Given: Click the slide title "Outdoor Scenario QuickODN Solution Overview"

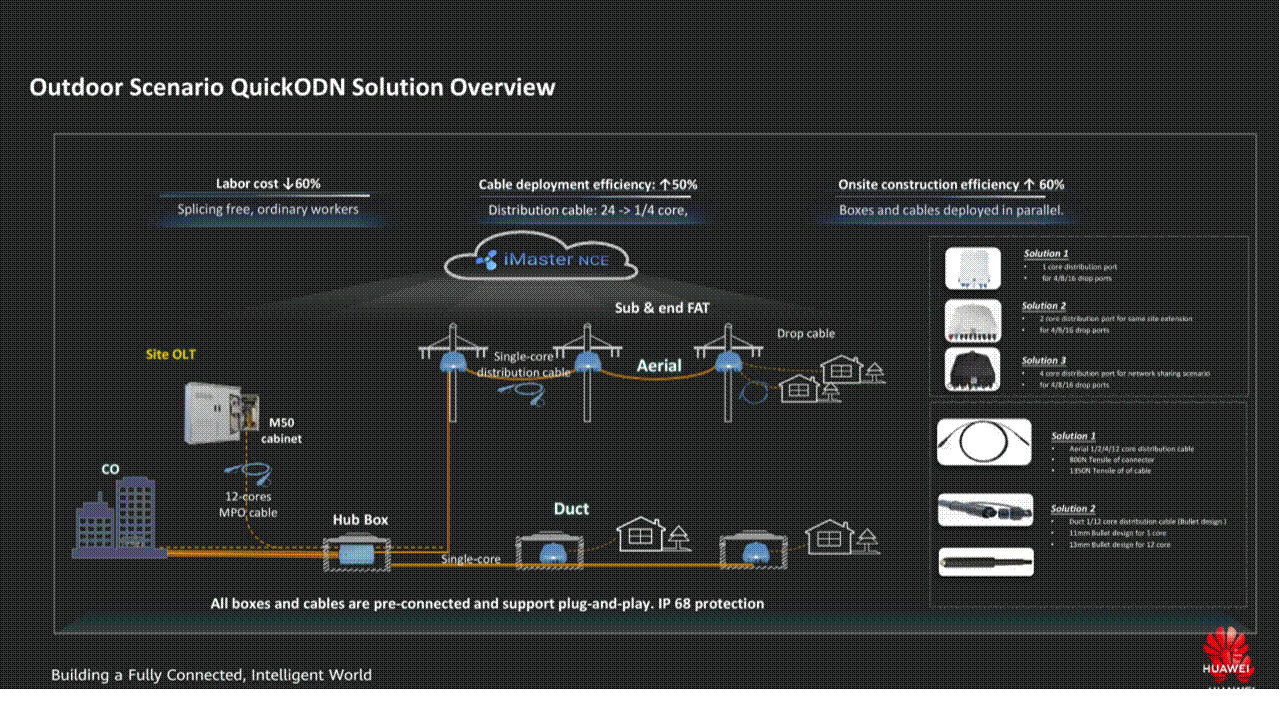Looking at the screenshot, I should point(292,87).
